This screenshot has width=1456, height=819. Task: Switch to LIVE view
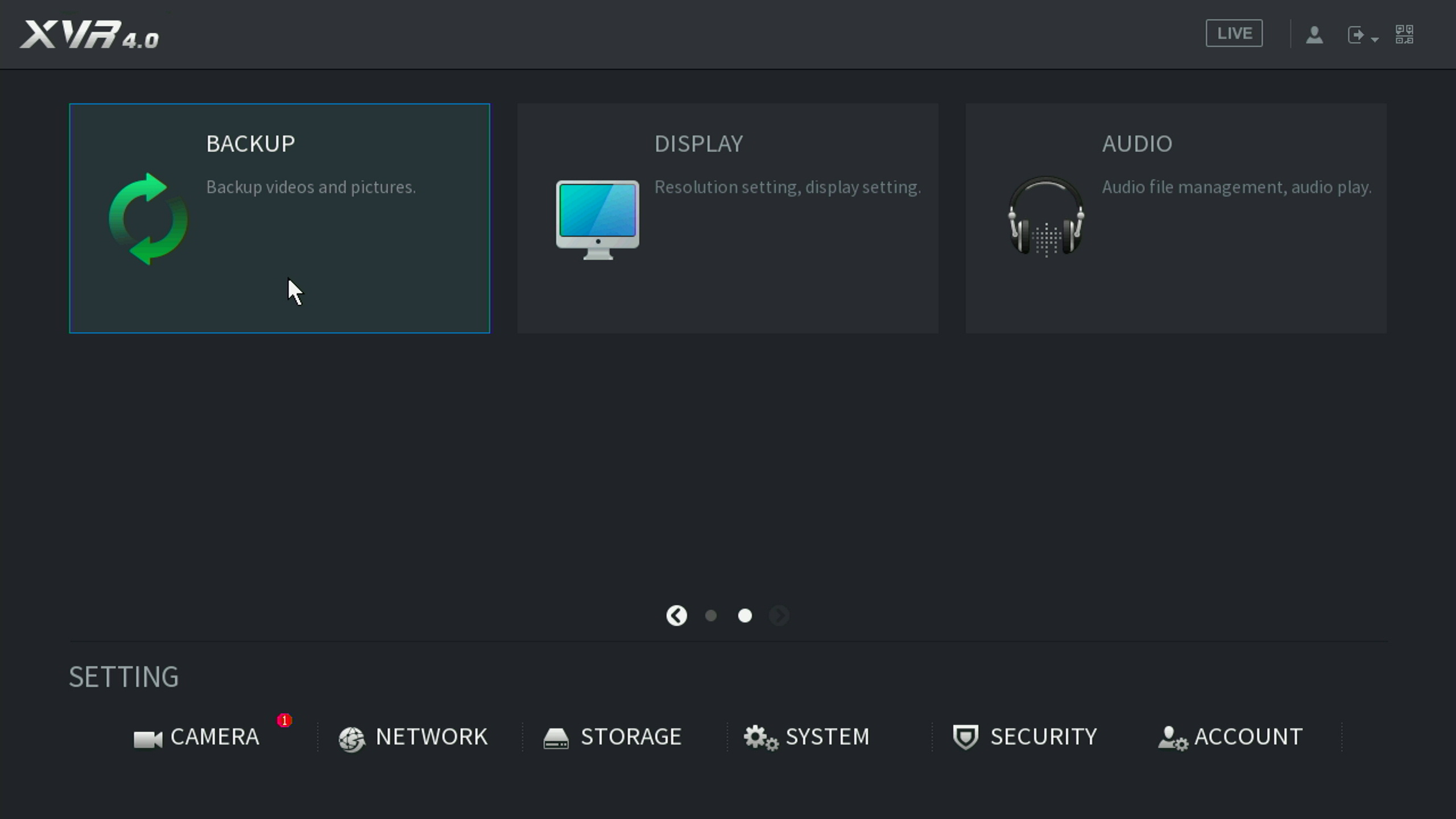pos(1234,34)
